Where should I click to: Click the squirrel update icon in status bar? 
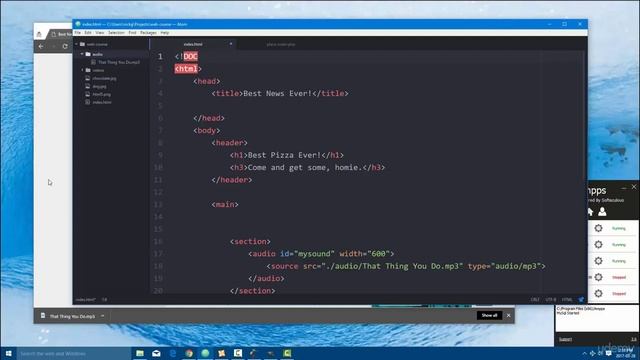pos(581,300)
